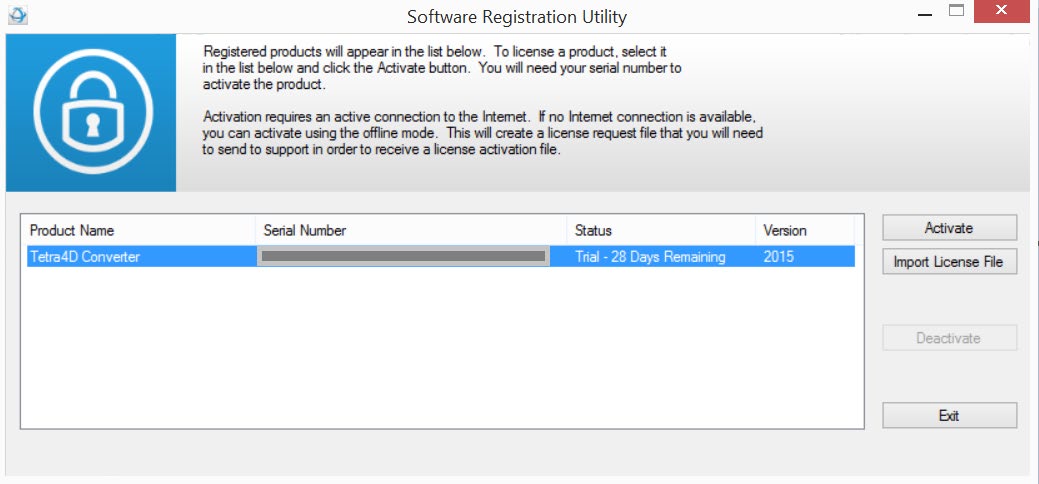Open Import License File dialog

(x=949, y=261)
